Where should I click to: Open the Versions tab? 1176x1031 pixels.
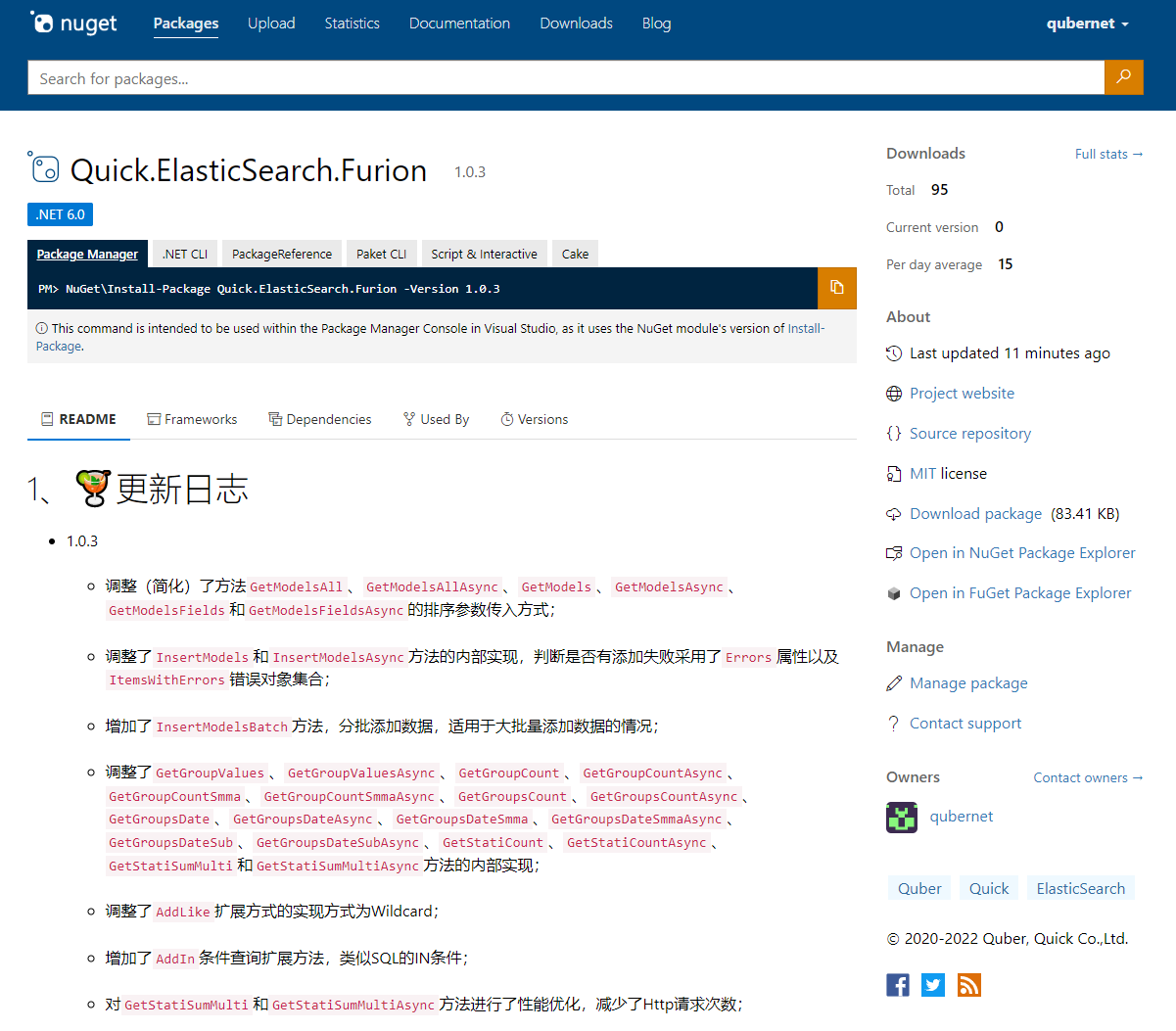click(535, 419)
